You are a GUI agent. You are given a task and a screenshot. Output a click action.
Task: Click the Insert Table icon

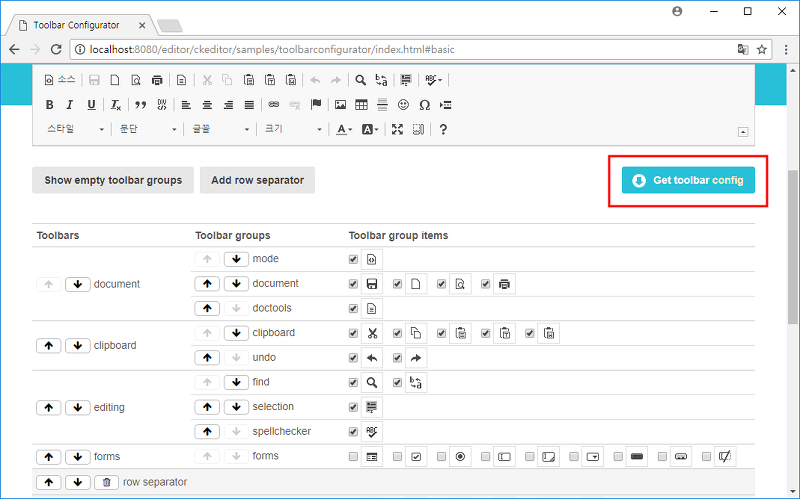click(361, 105)
